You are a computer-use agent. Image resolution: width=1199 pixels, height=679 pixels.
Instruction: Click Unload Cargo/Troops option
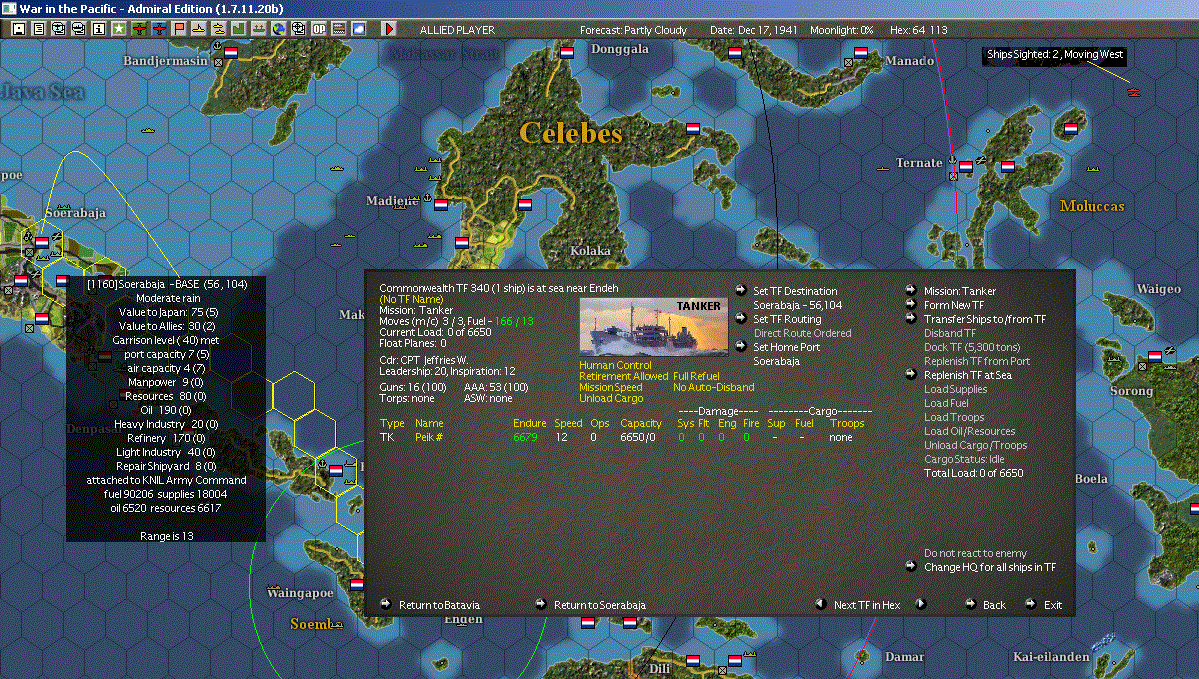tap(975, 445)
